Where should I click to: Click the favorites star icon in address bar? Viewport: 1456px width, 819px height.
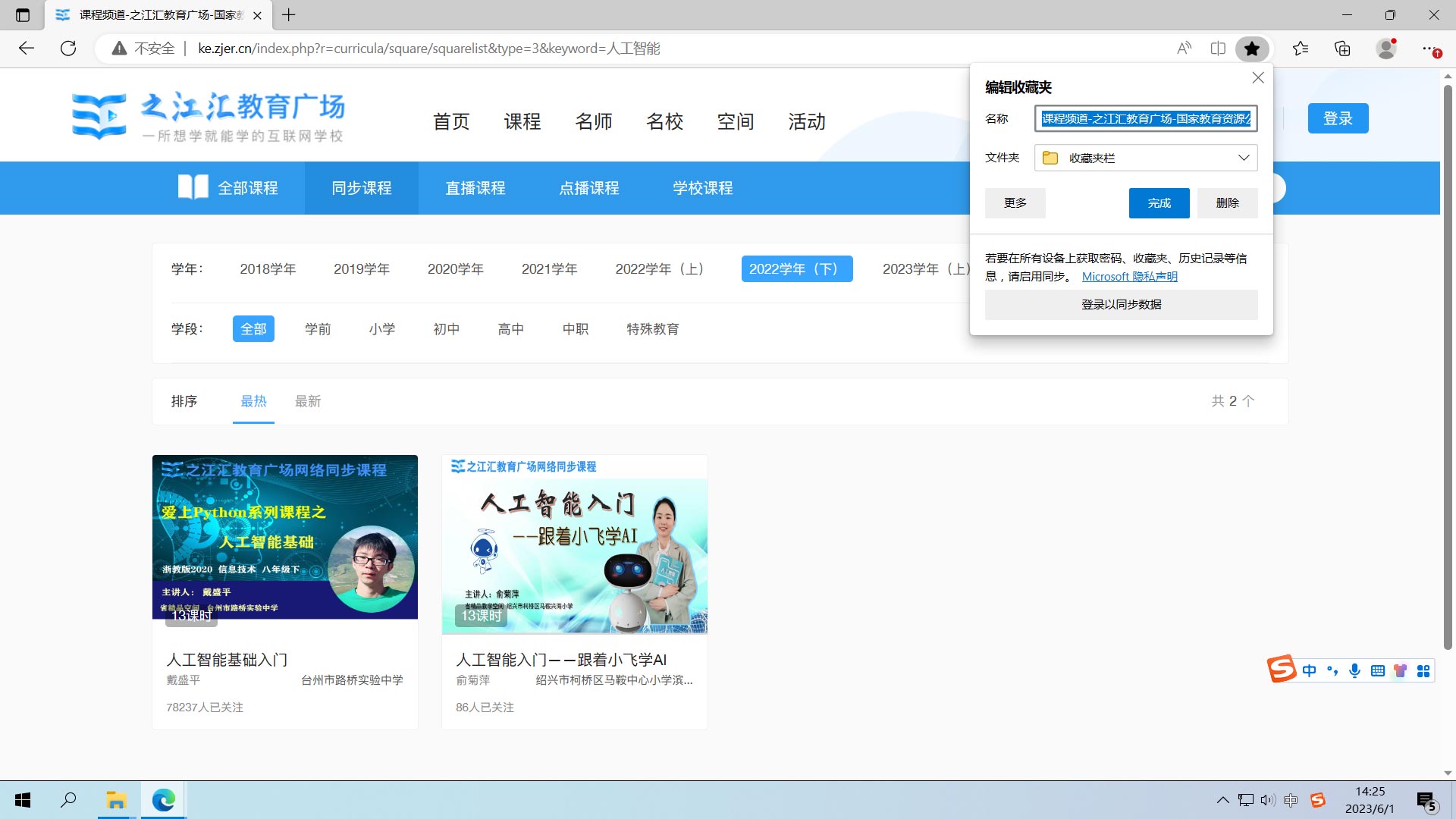click(1252, 49)
